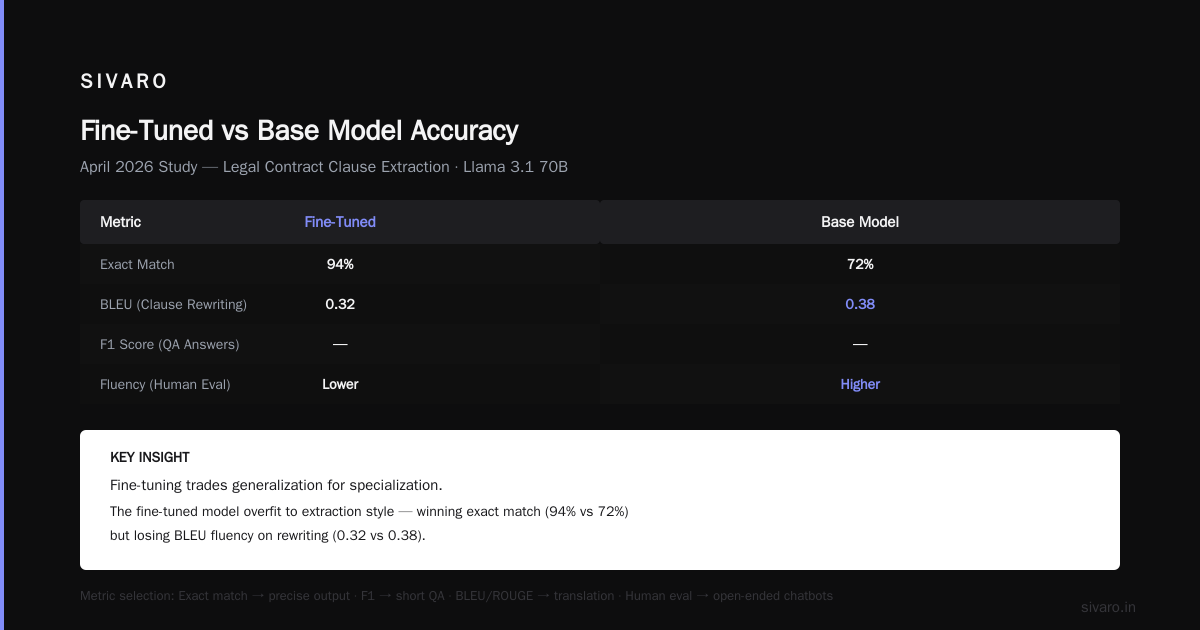Select the 94% fine-tuned exact match value

(340, 264)
